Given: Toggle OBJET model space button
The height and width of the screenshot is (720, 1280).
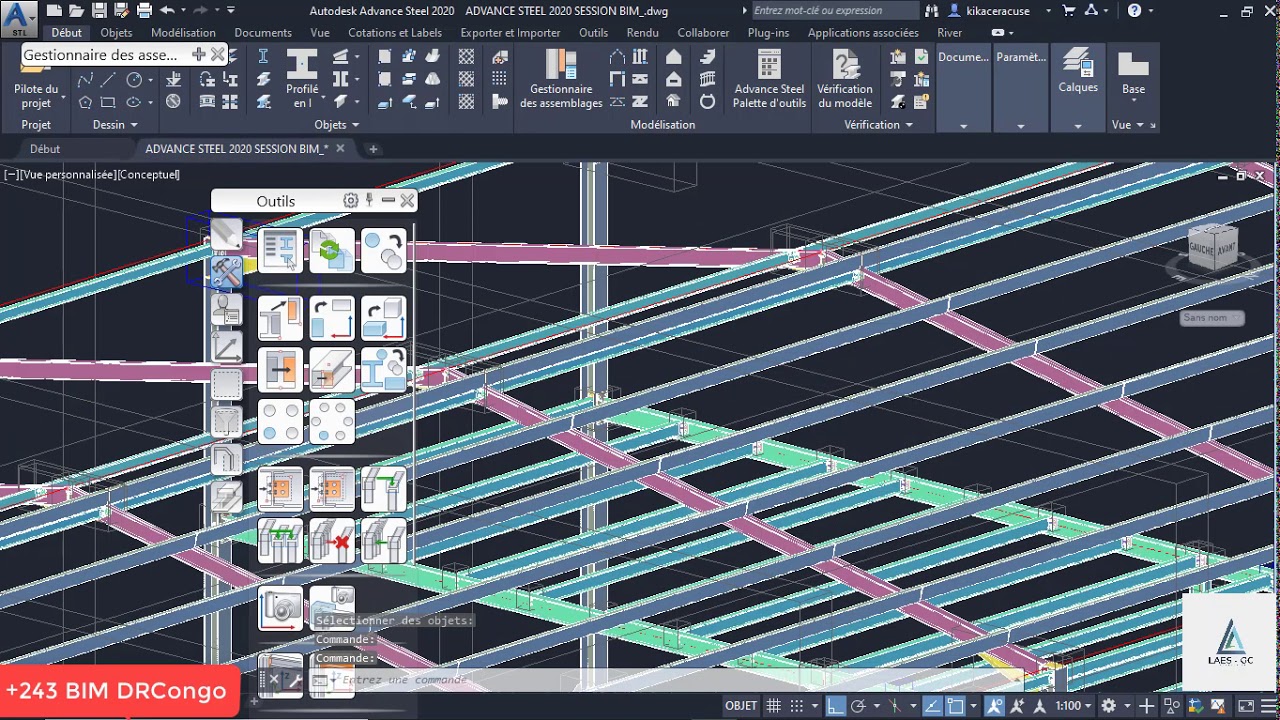Looking at the screenshot, I should pyautogui.click(x=741, y=706).
